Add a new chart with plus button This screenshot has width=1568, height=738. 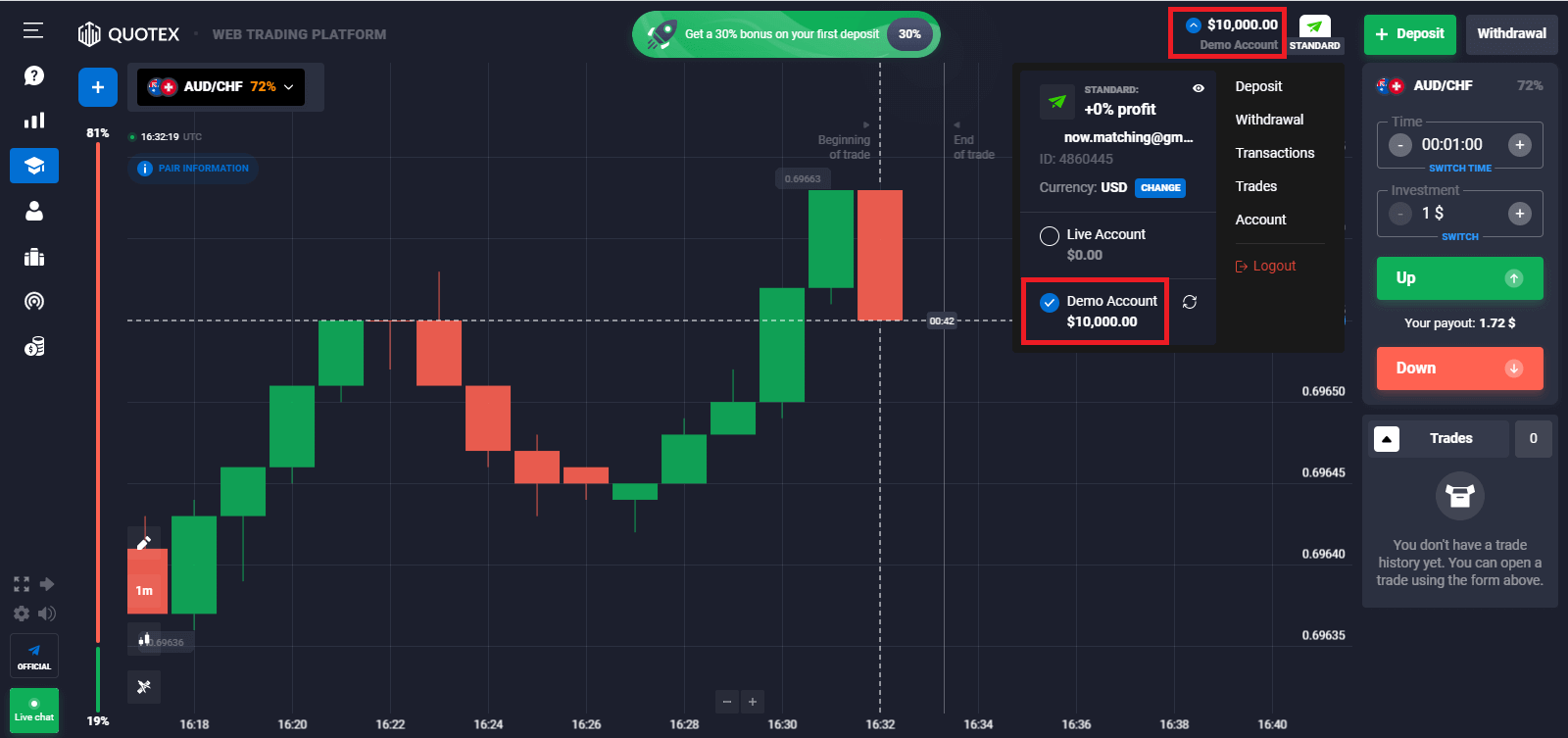pyautogui.click(x=98, y=87)
